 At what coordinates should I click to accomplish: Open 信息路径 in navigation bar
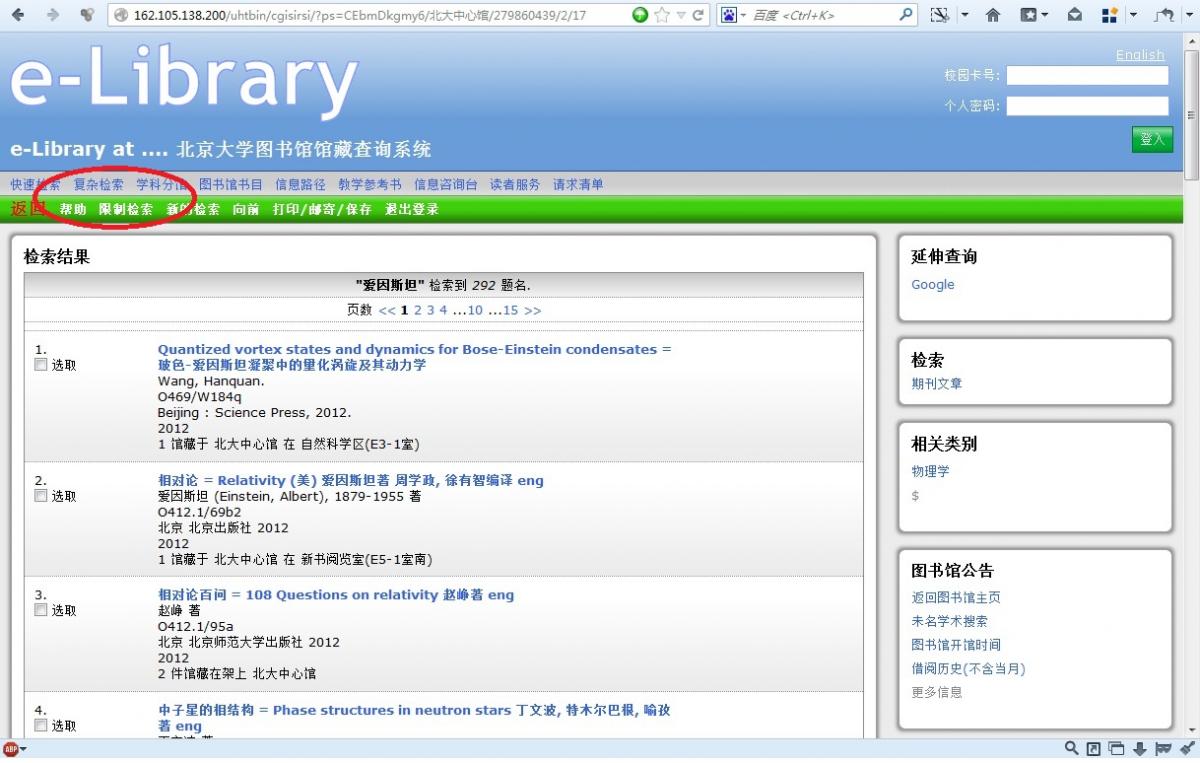[300, 185]
